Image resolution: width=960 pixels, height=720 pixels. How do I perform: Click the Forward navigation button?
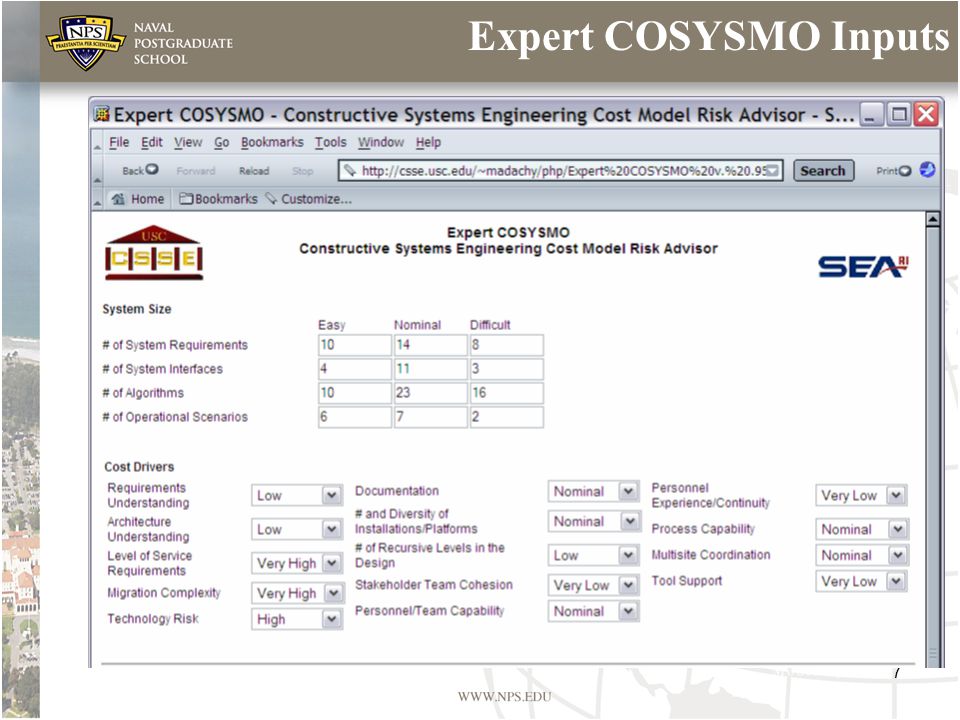[x=195, y=171]
